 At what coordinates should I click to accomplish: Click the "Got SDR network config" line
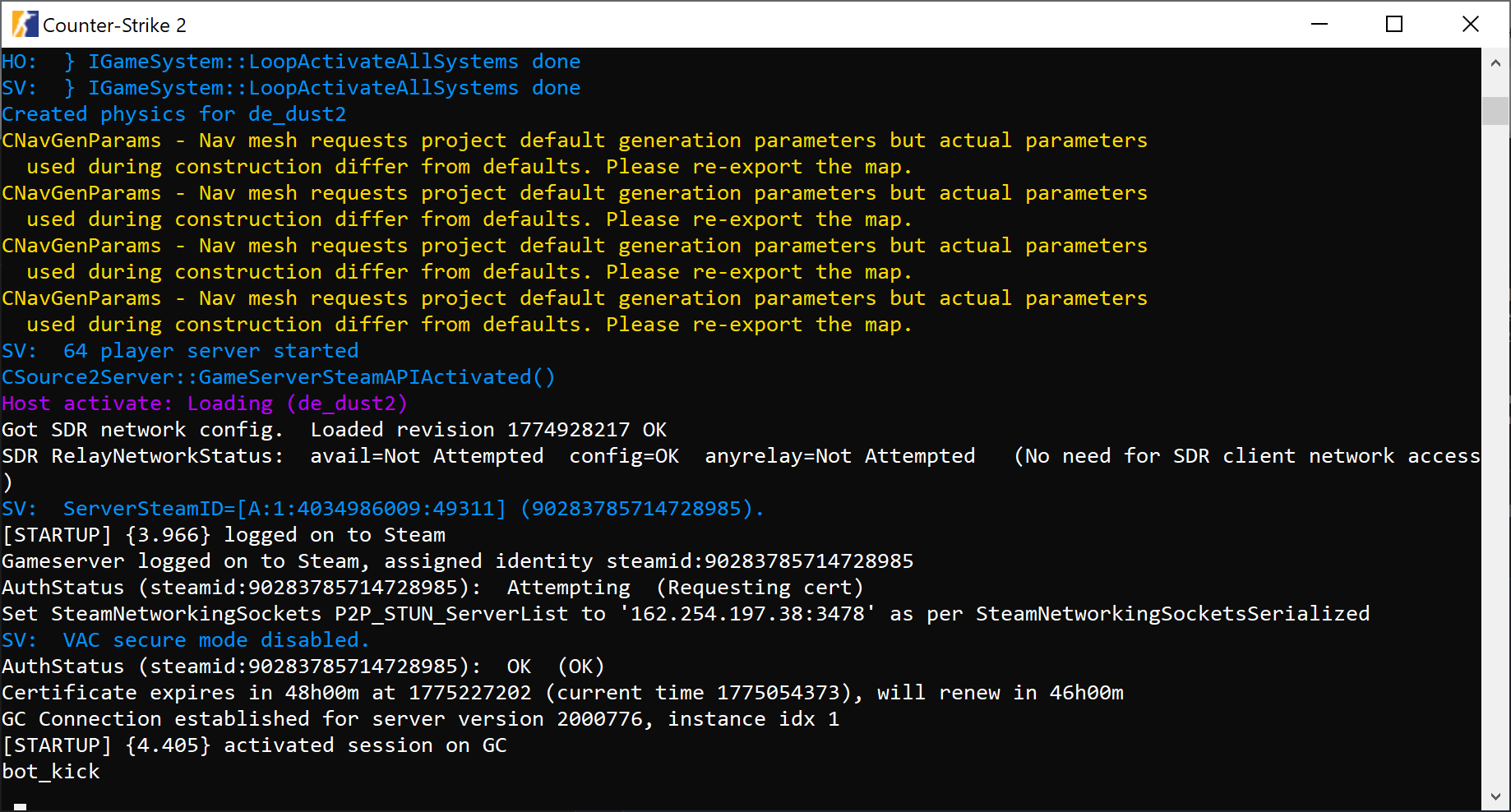point(334,430)
